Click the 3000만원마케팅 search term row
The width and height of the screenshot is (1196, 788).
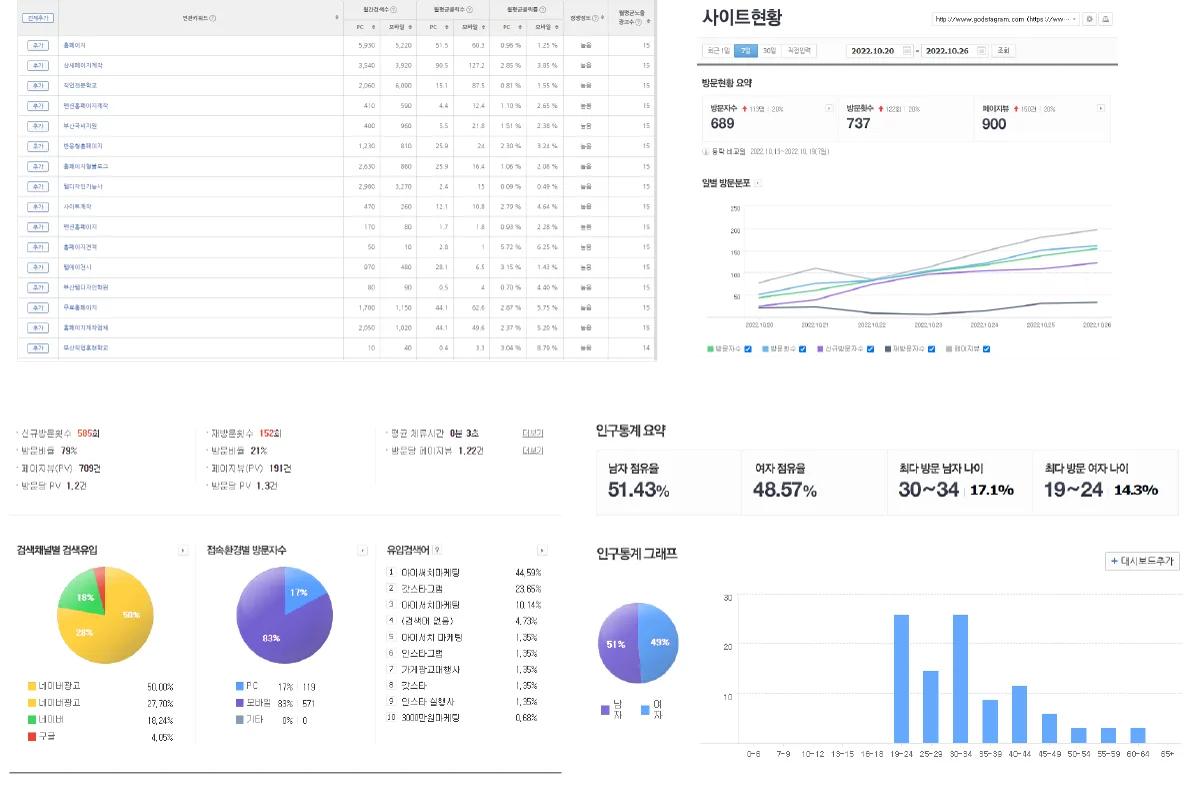click(x=465, y=718)
